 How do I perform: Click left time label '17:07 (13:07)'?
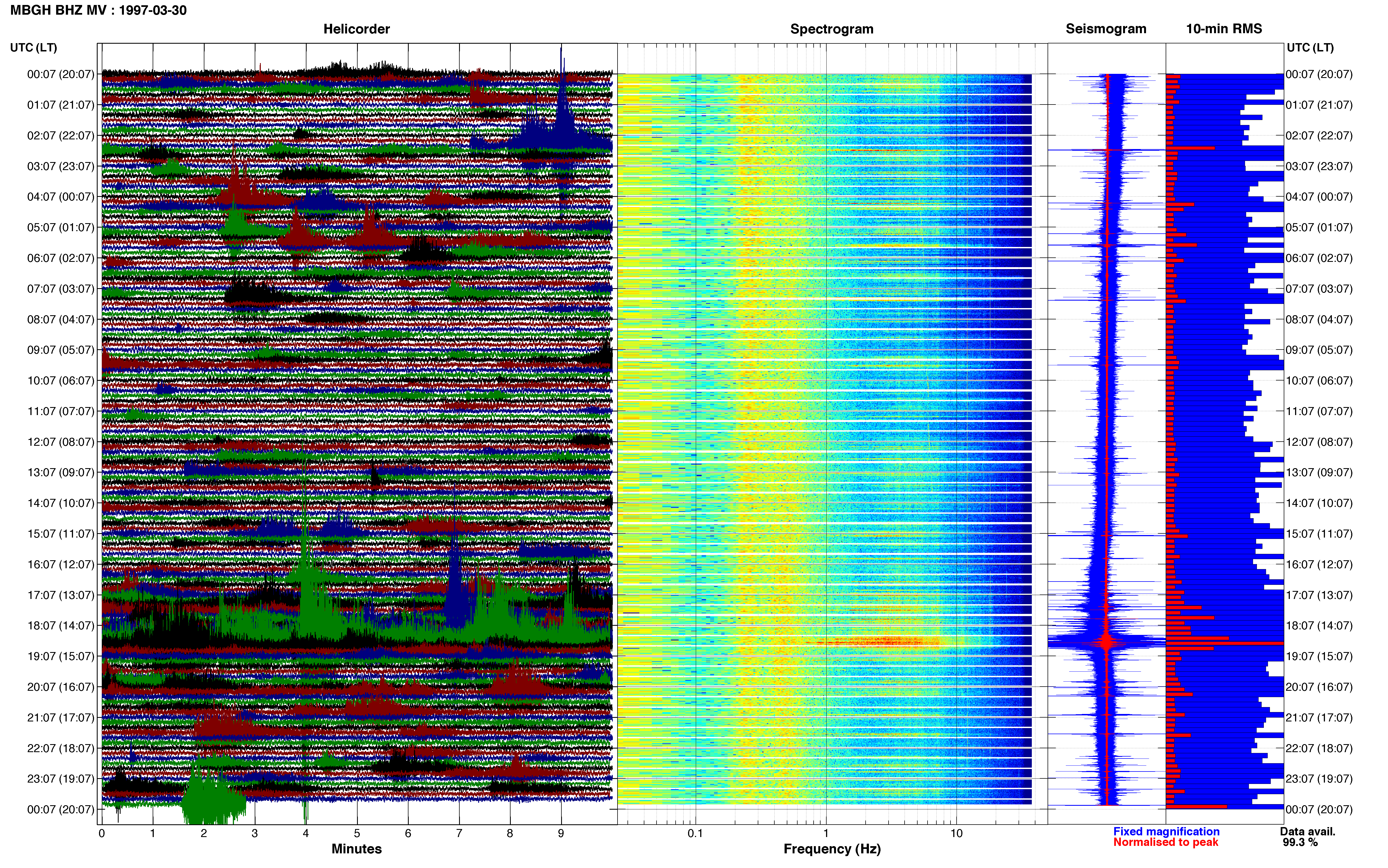tap(60, 595)
